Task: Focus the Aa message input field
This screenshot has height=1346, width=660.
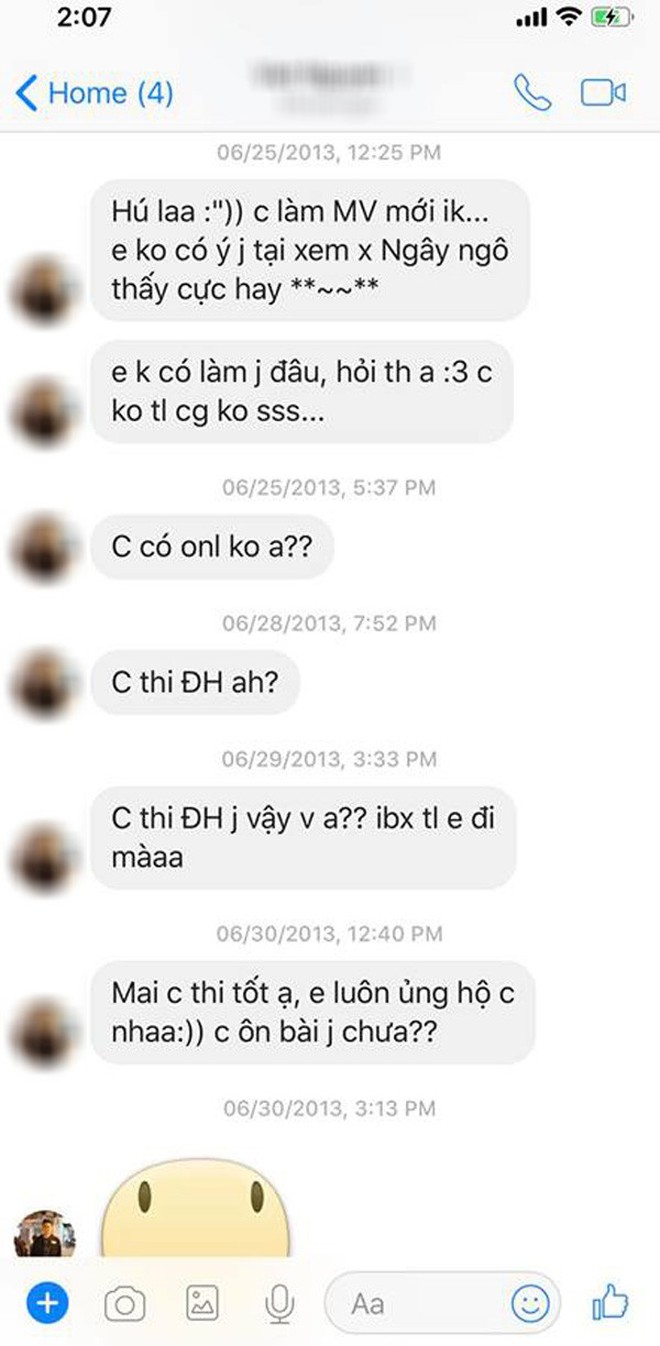Action: (441, 1303)
